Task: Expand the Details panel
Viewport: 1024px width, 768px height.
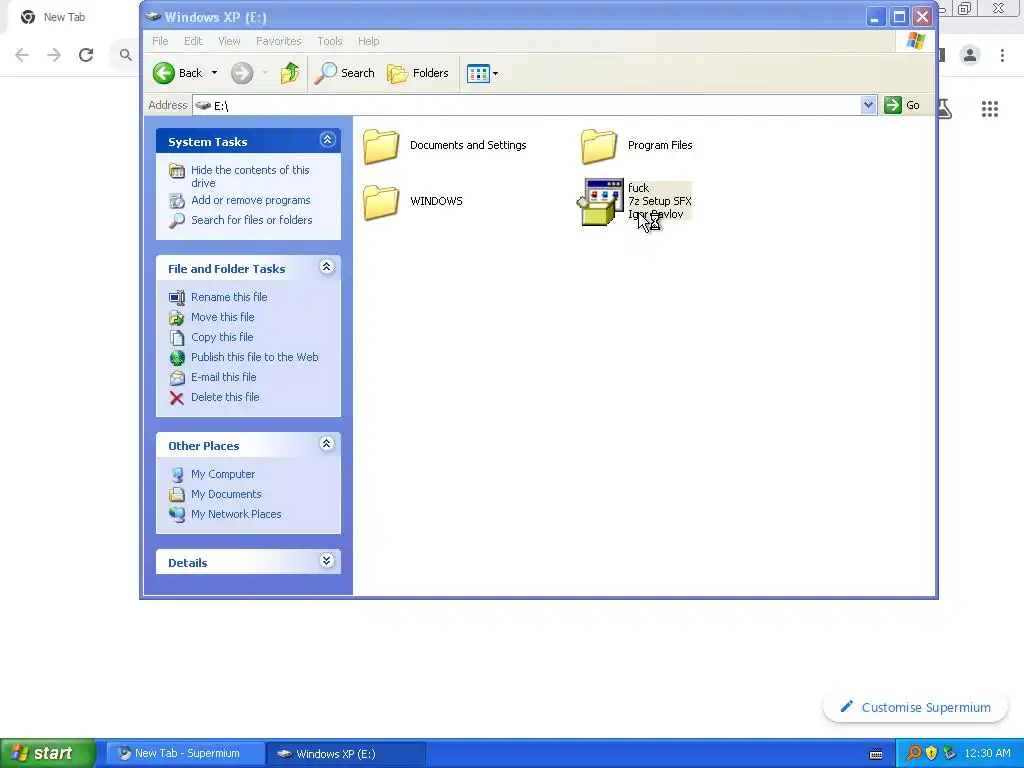Action: (x=327, y=561)
